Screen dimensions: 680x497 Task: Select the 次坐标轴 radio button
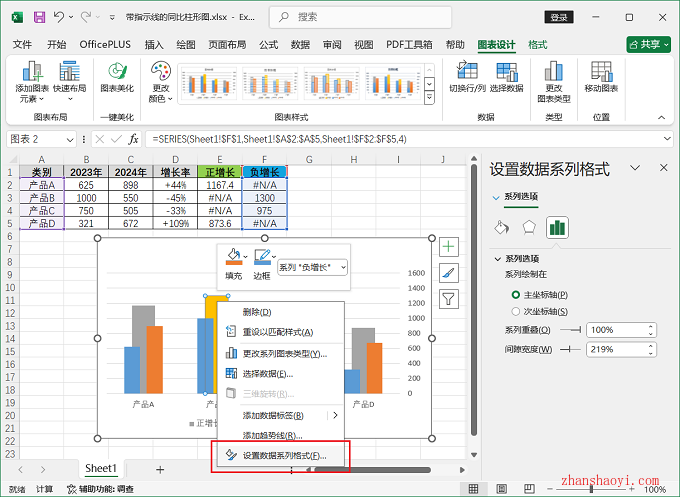514,311
